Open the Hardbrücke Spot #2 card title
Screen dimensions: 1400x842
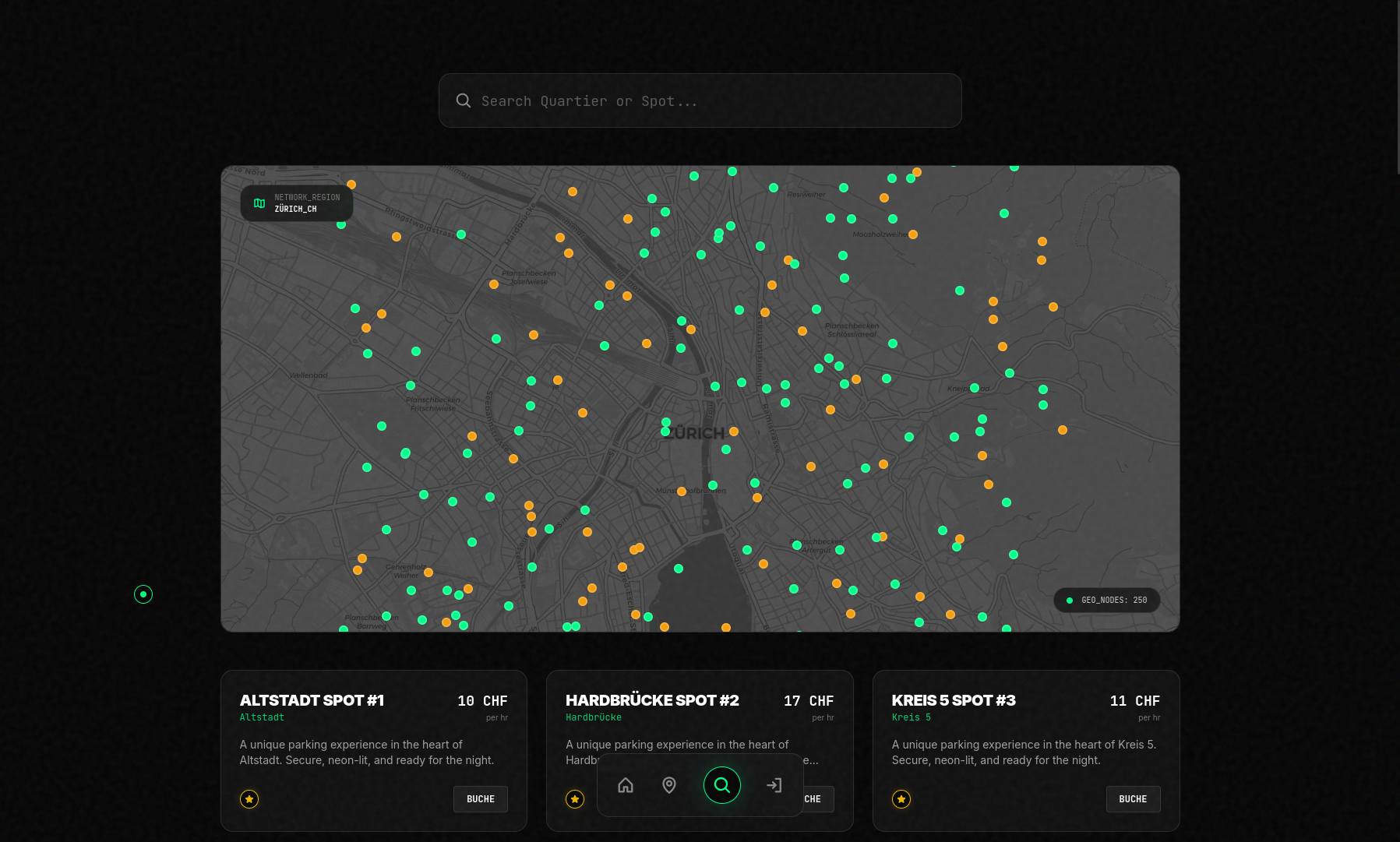coord(652,700)
